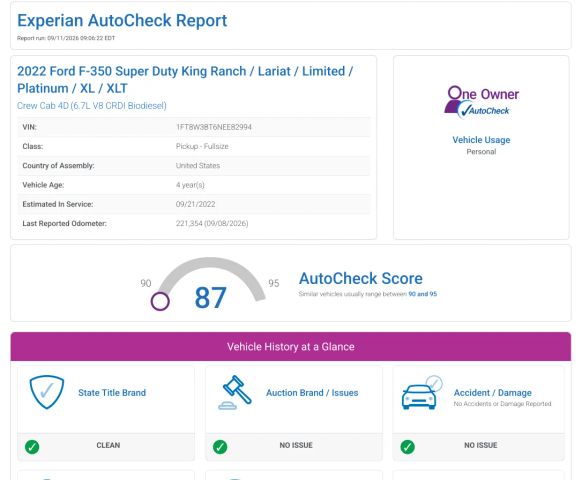
Task: Open the State Title Brand link
Action: (x=112, y=393)
